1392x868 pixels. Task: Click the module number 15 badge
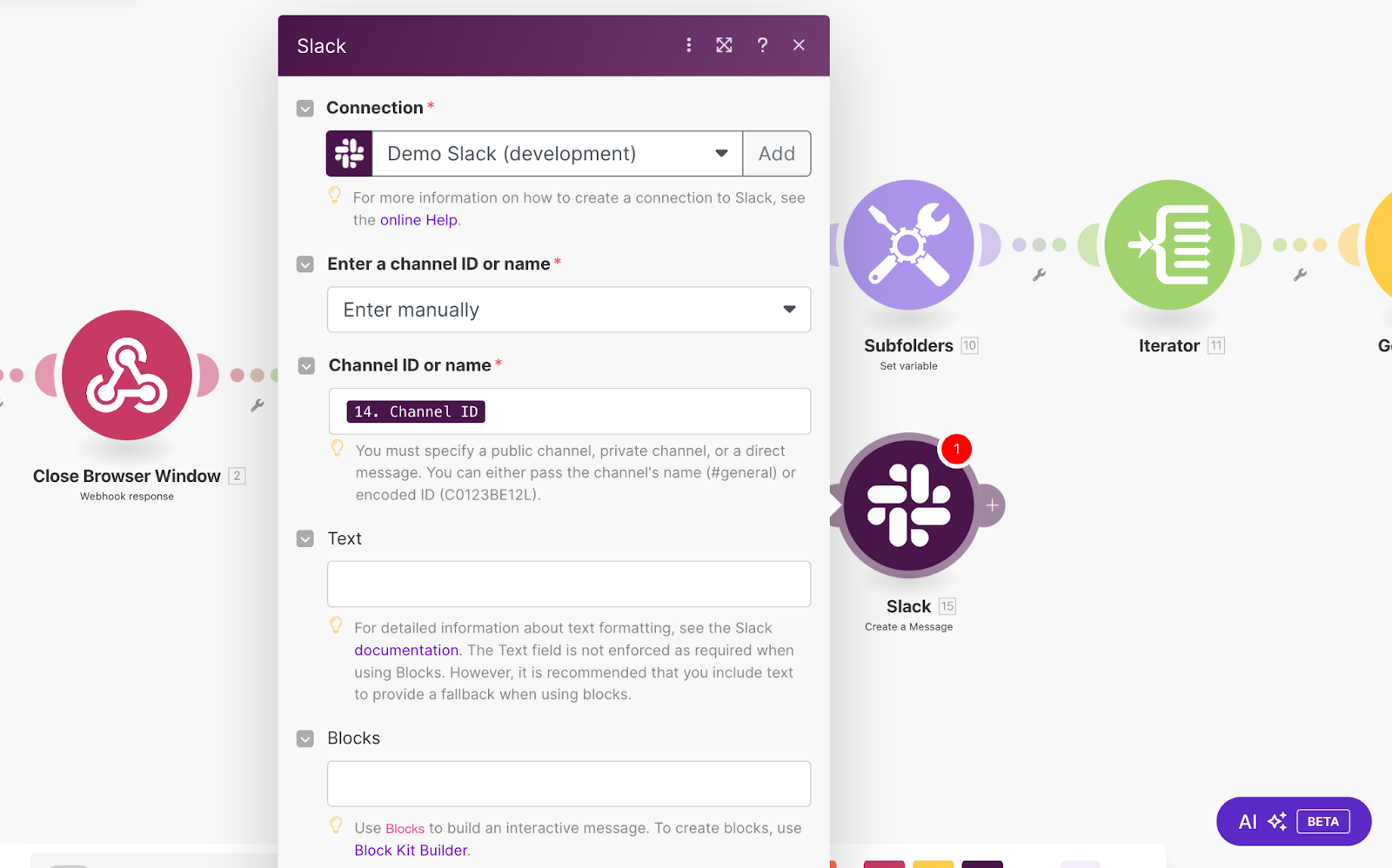947,606
